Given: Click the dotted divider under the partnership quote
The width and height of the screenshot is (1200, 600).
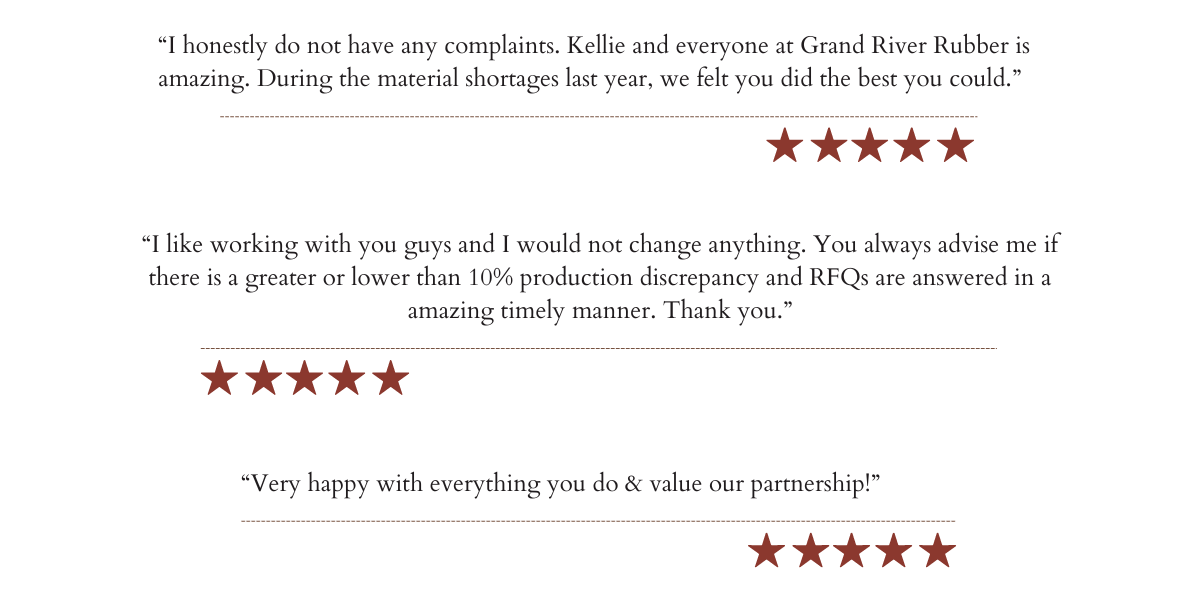Looking at the screenshot, I should pyautogui.click(x=598, y=521).
